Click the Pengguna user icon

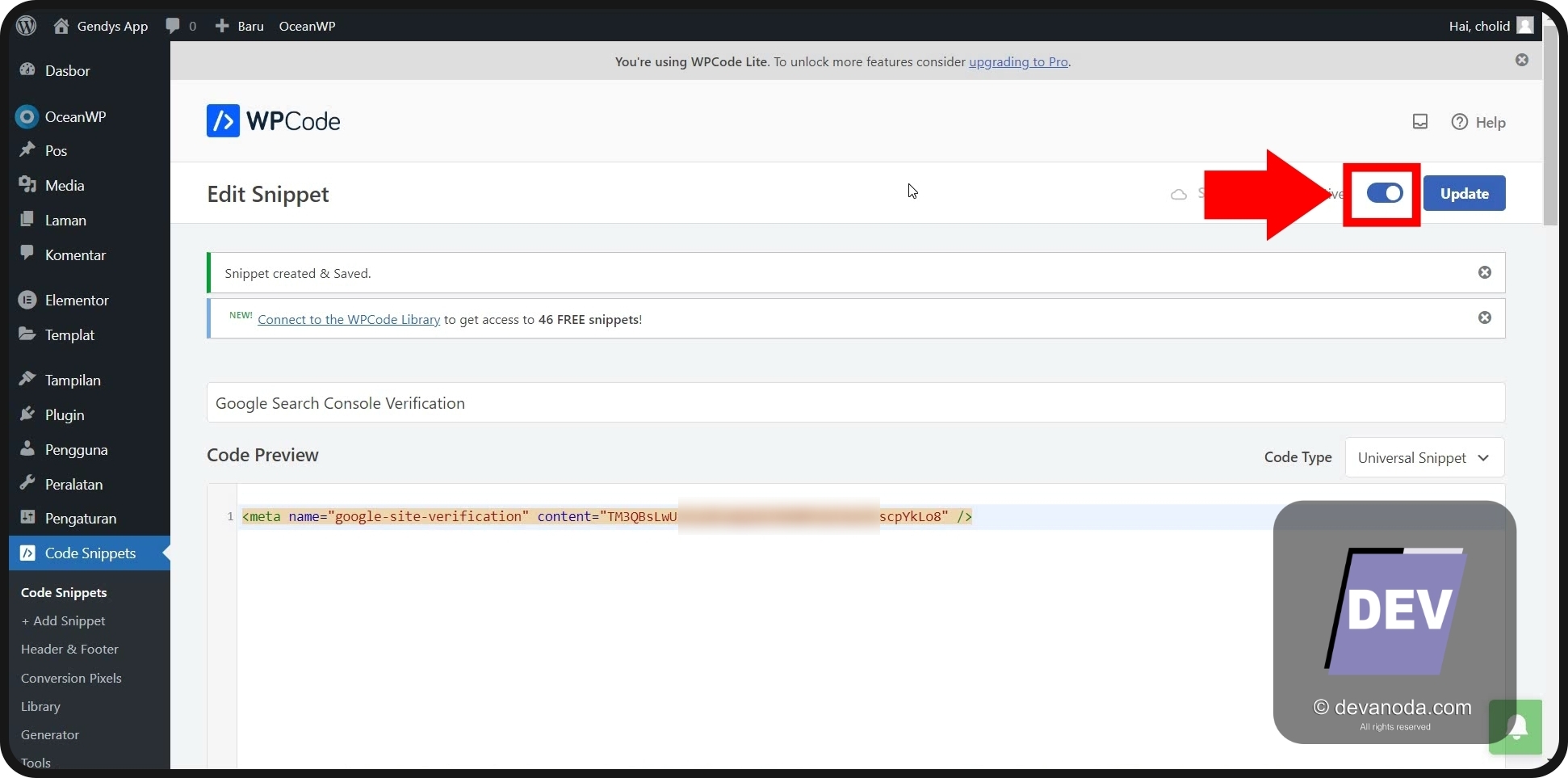pyautogui.click(x=27, y=448)
